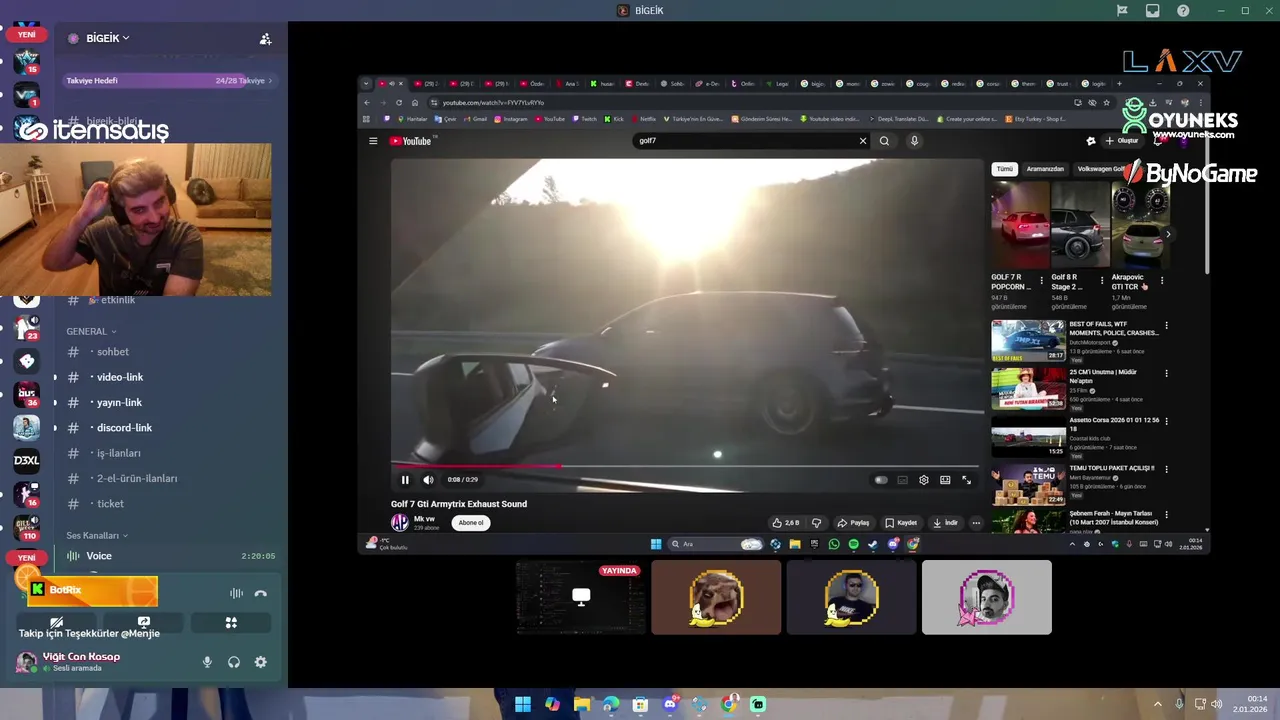The width and height of the screenshot is (1280, 720).
Task: Open Discord user settings gear
Action: coord(261,662)
